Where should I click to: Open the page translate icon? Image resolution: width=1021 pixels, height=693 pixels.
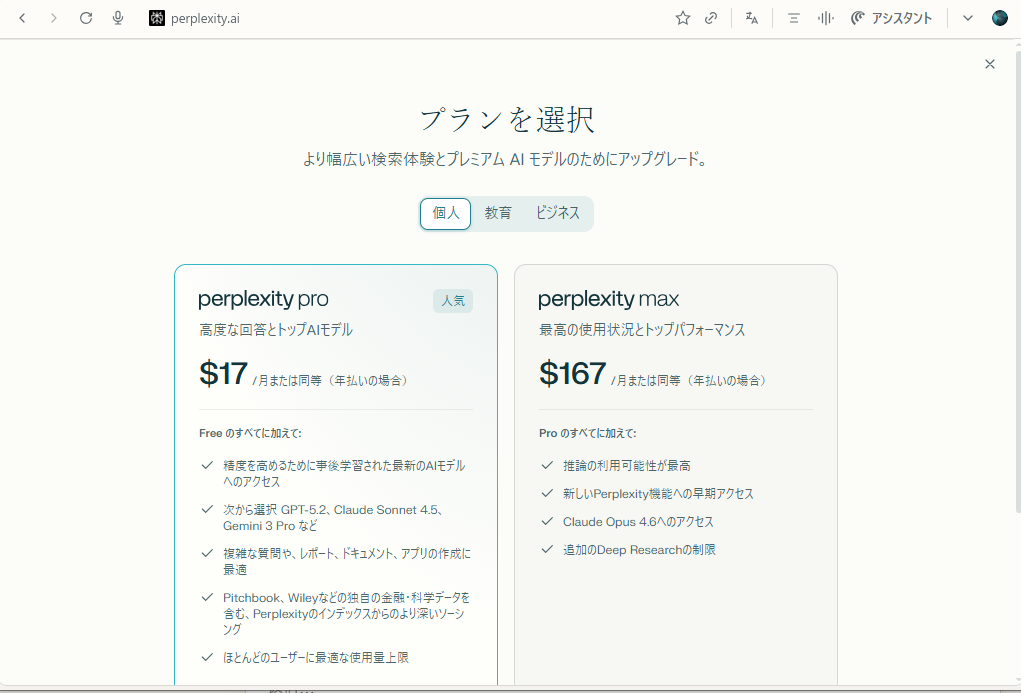[x=752, y=18]
